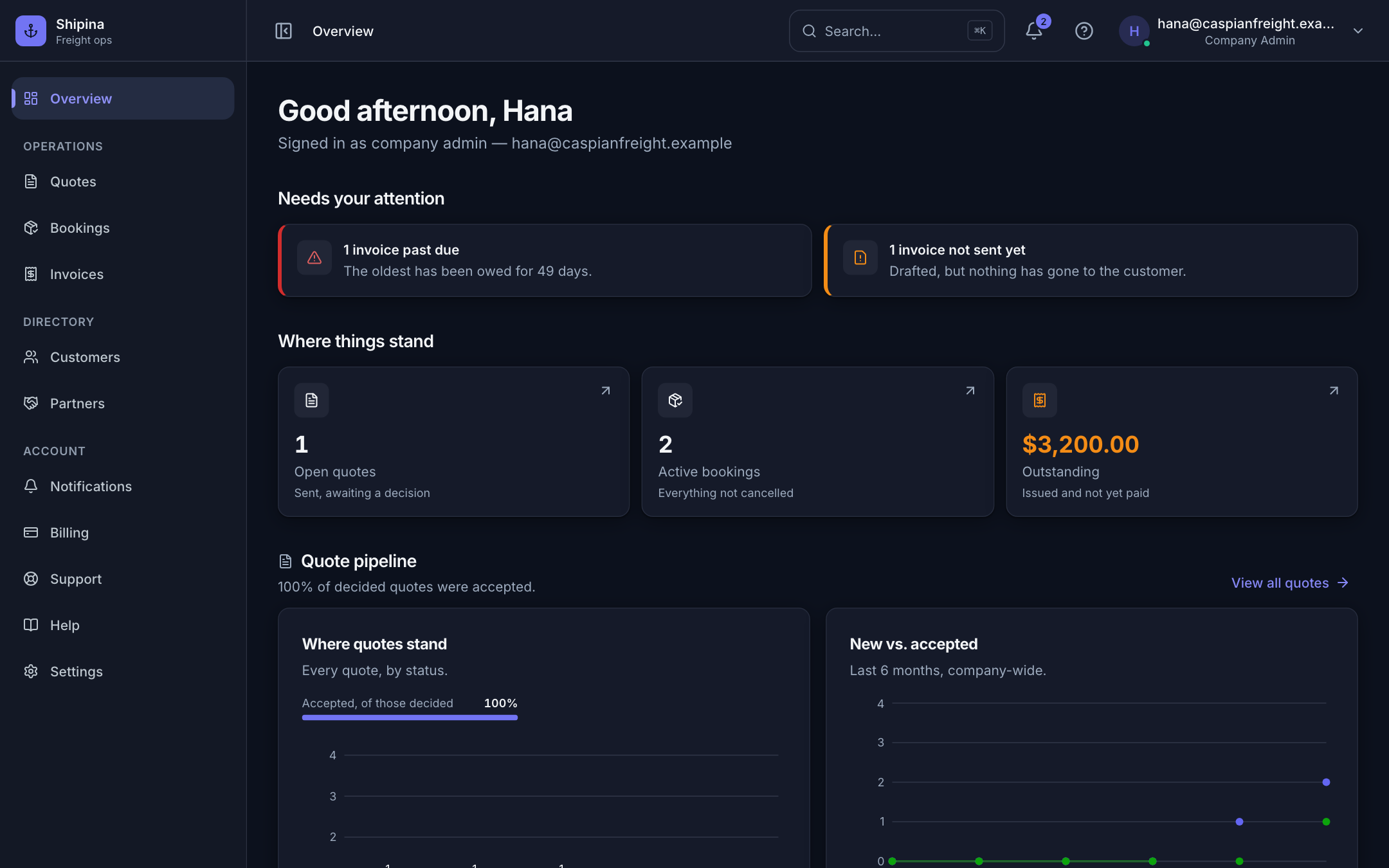Open Support in the sidebar
Screen dimensions: 1389x868
[123, 579]
